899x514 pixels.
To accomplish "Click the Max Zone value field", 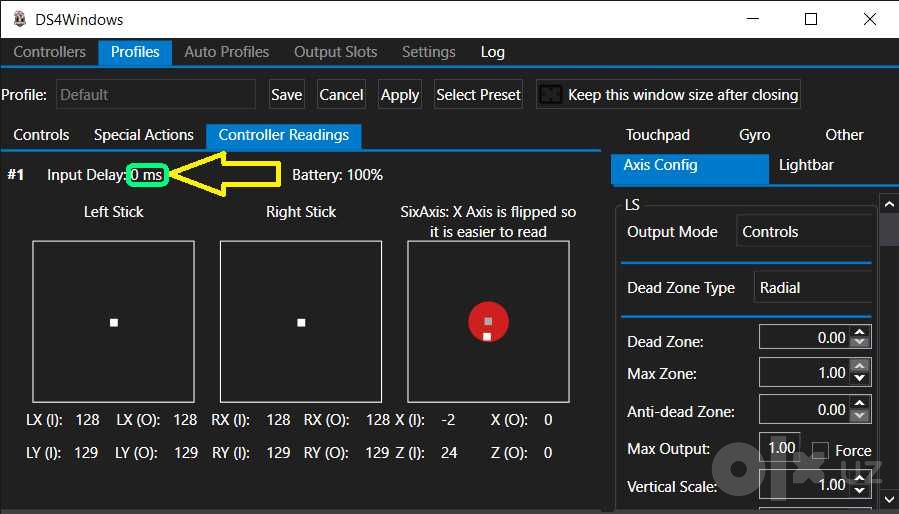I will click(804, 373).
